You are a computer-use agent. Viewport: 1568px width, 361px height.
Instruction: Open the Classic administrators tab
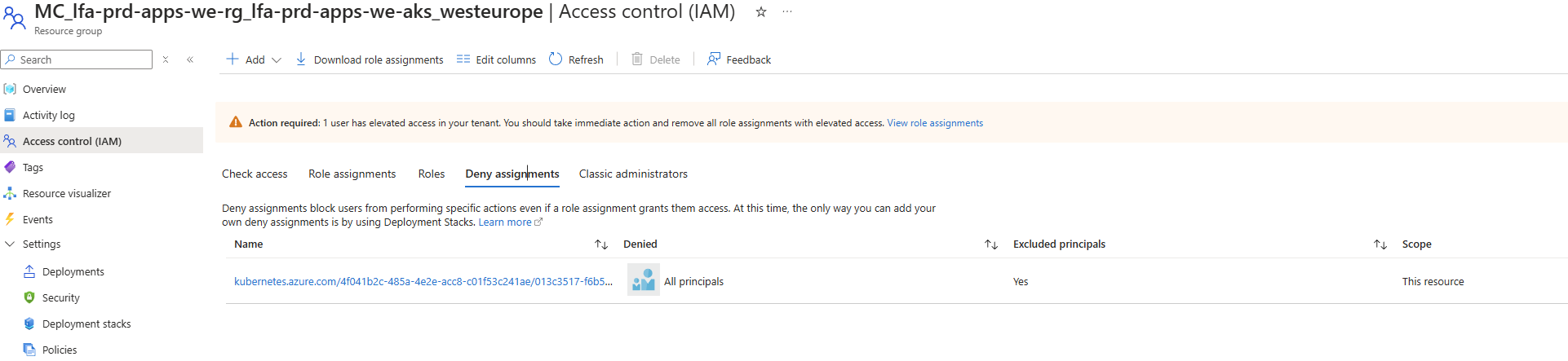[x=633, y=174]
